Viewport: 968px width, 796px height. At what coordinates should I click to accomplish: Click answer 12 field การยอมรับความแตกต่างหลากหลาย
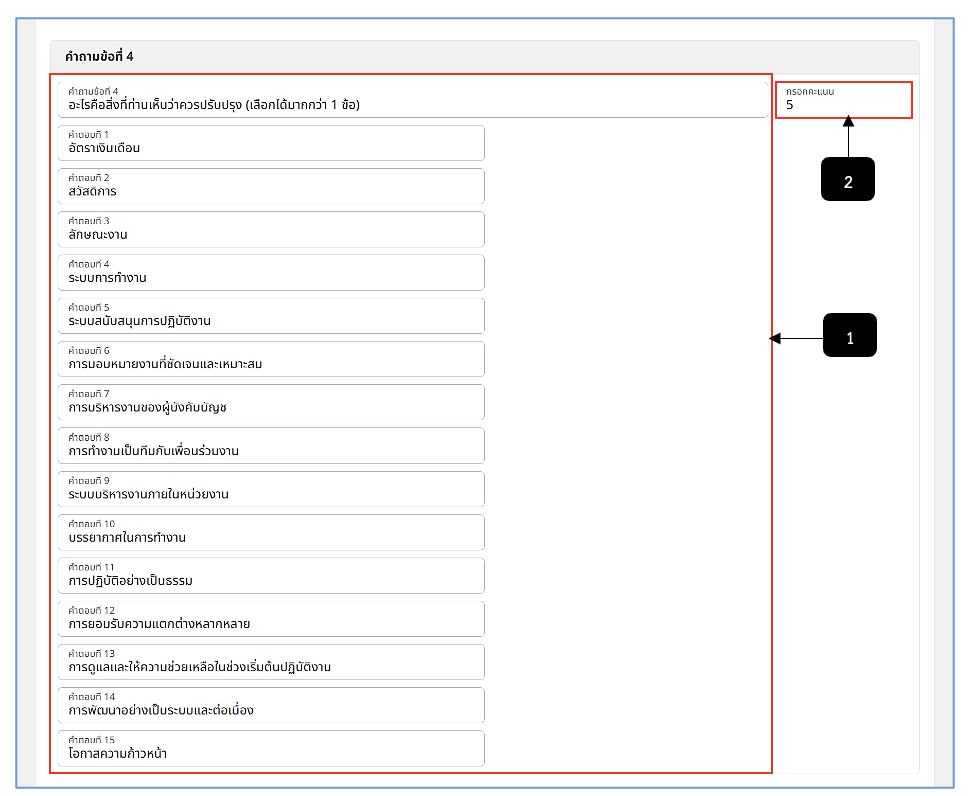[271, 618]
